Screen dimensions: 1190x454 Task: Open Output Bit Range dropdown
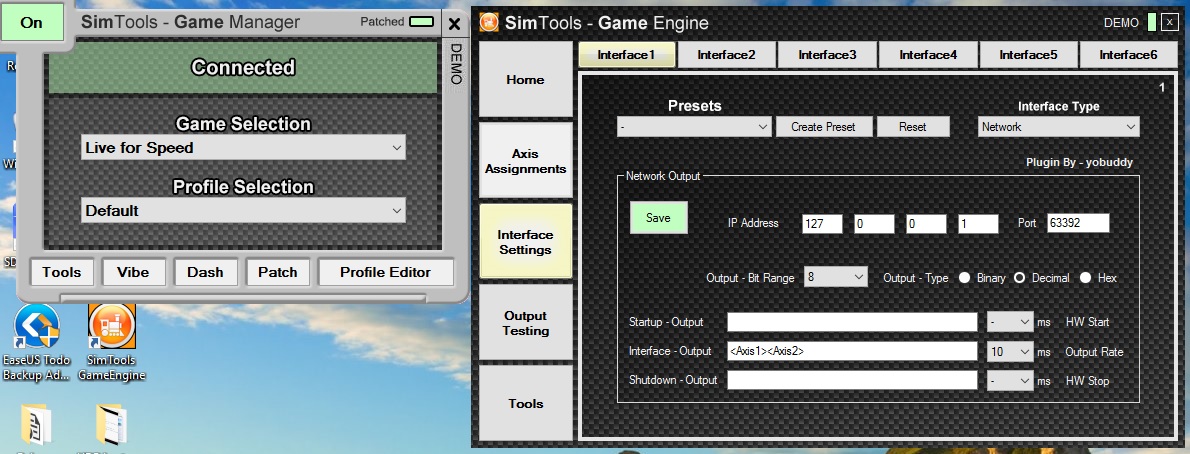(x=836, y=277)
